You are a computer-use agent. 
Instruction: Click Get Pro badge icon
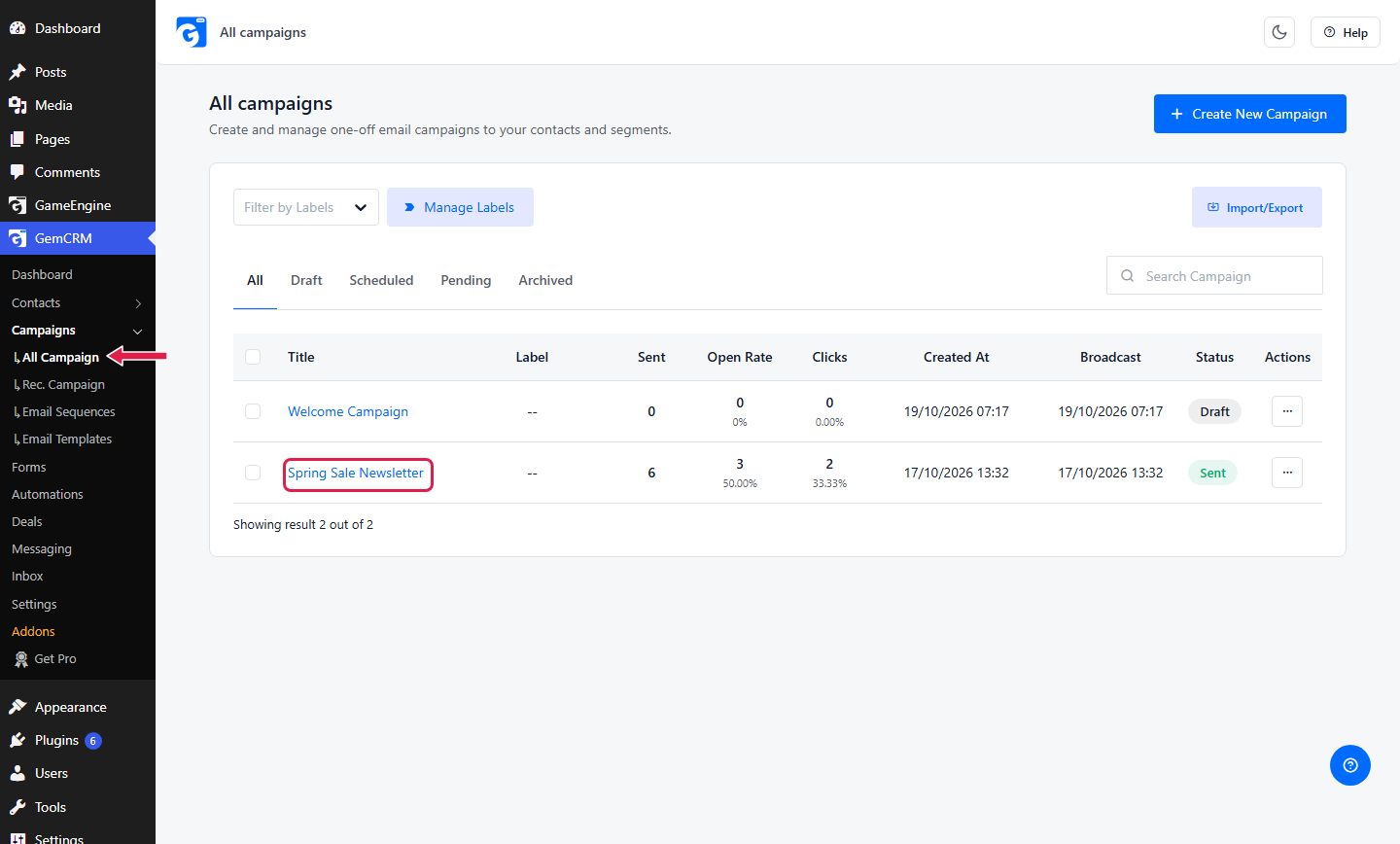tap(21, 659)
